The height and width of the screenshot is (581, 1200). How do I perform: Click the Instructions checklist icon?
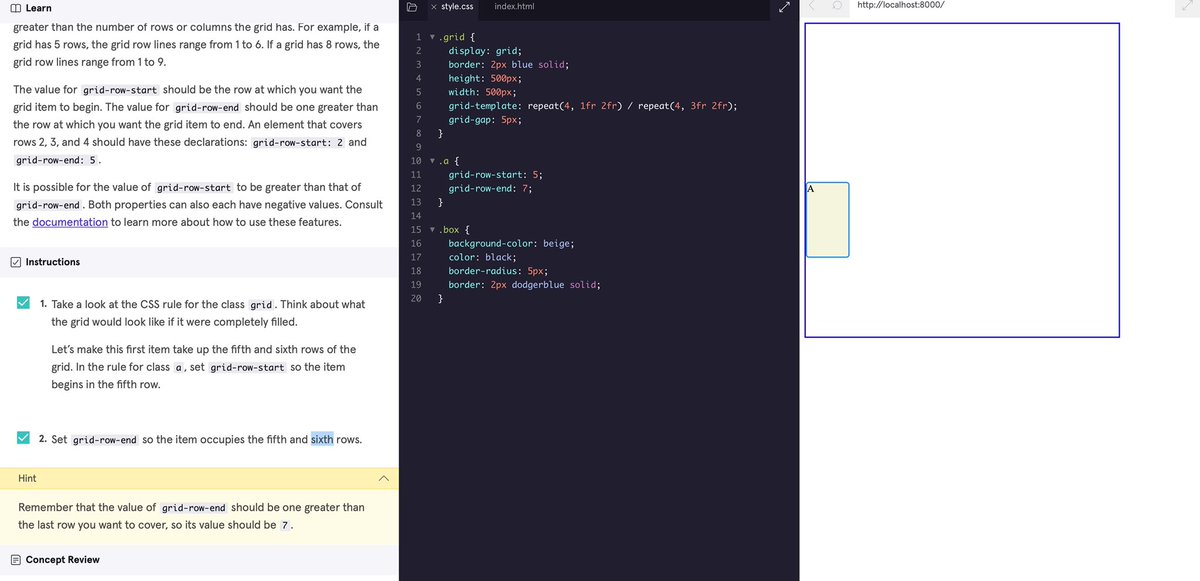(x=15, y=262)
